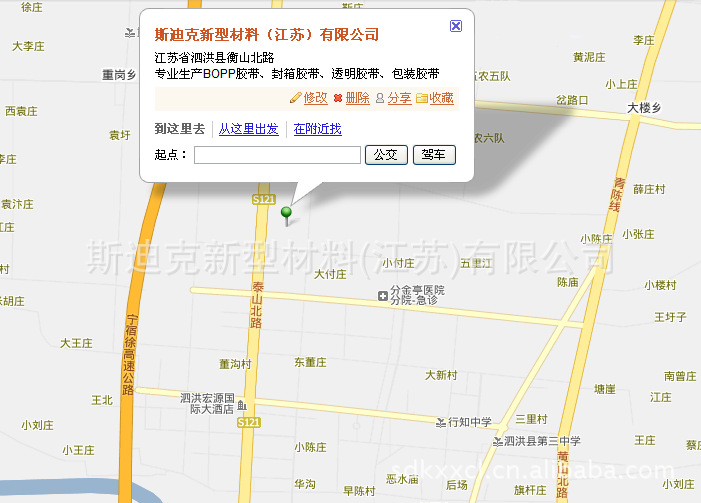The image size is (701, 503).
Task: Click the 泗洪宏源国际大酒店 label
Action: click(x=207, y=403)
